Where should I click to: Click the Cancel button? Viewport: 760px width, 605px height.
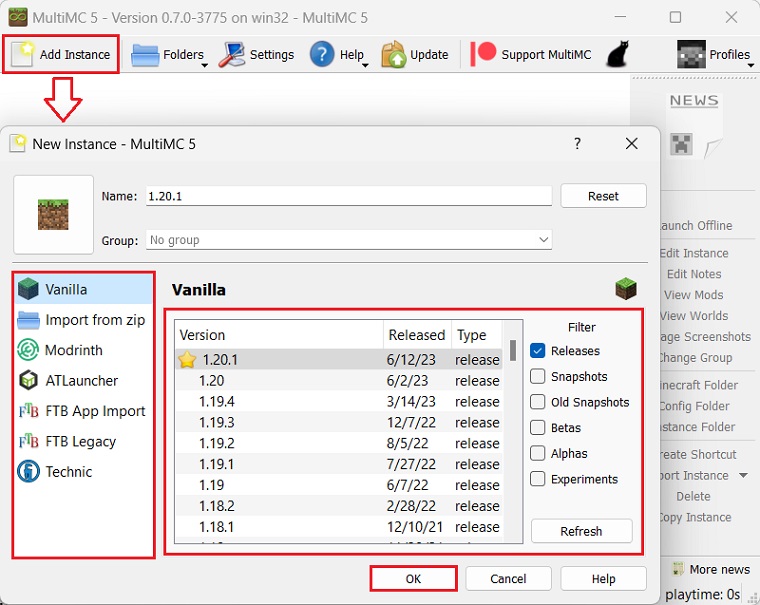pos(508,579)
